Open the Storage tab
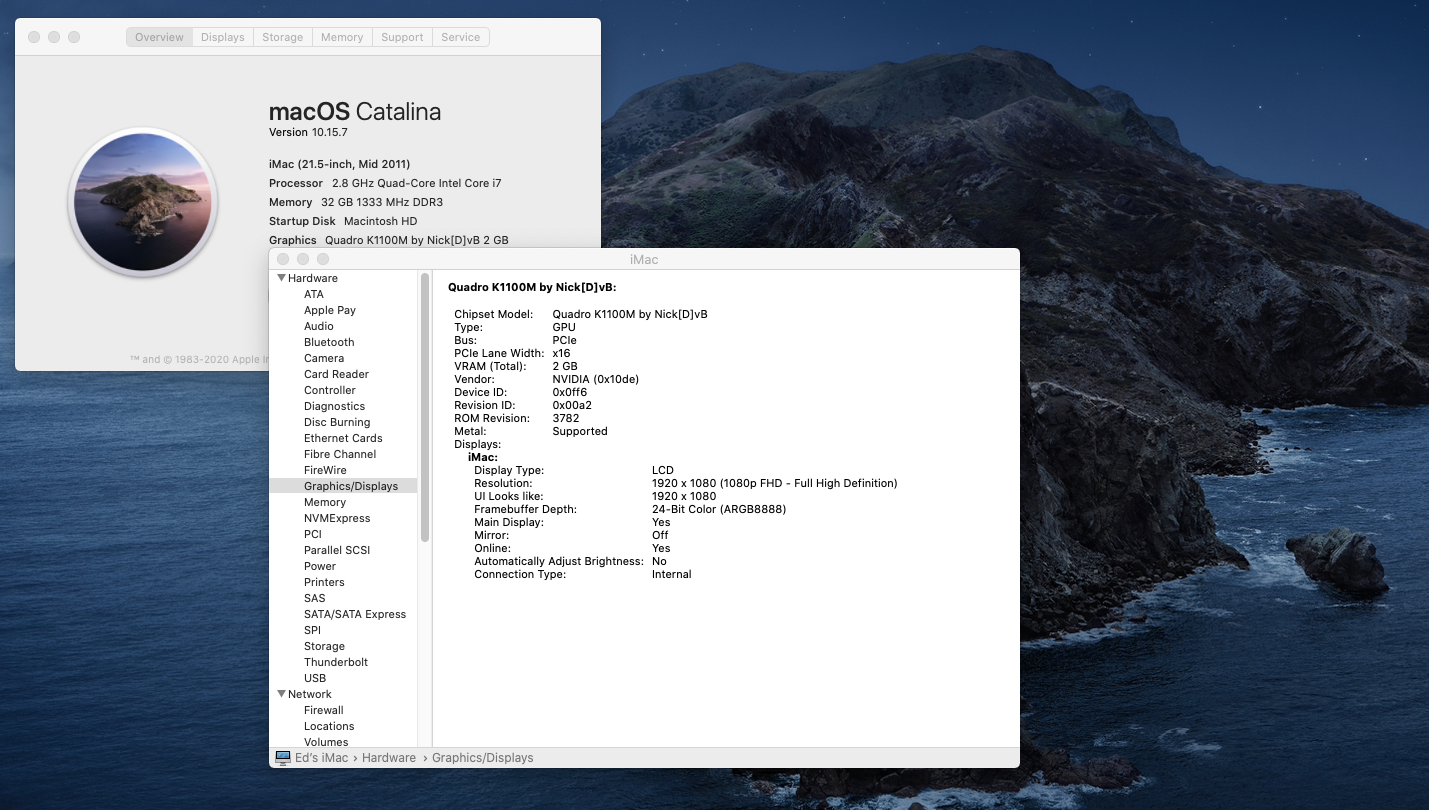The height and width of the screenshot is (810, 1429). (282, 37)
